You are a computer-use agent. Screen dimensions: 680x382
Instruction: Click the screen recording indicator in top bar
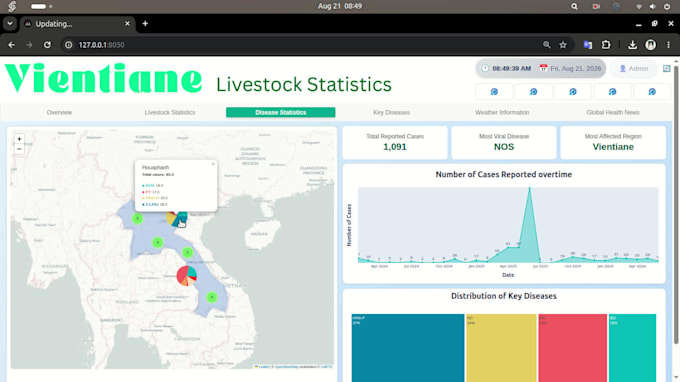(596, 6)
